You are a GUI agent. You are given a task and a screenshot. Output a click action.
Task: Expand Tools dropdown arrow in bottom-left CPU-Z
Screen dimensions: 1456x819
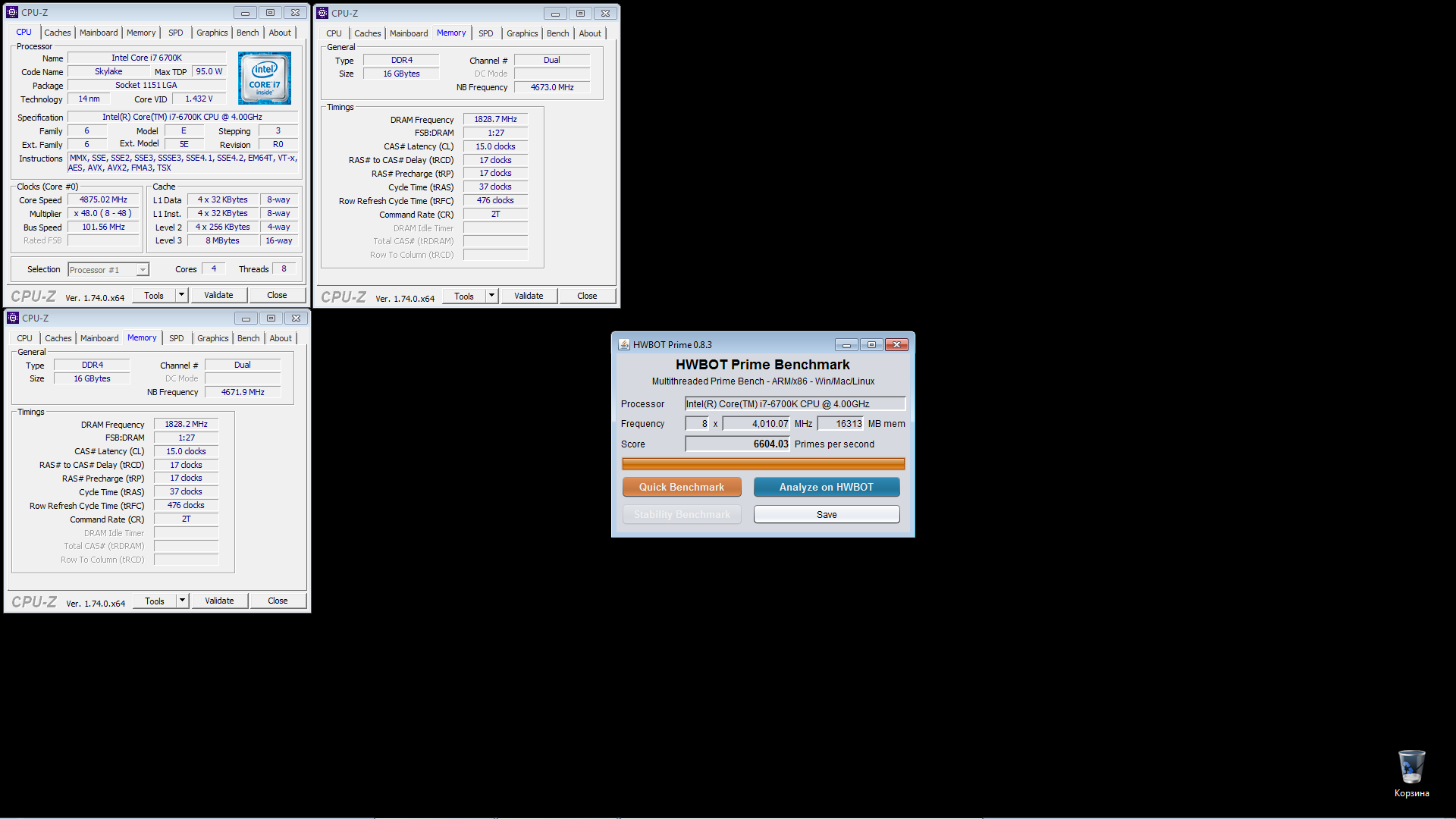tap(182, 601)
